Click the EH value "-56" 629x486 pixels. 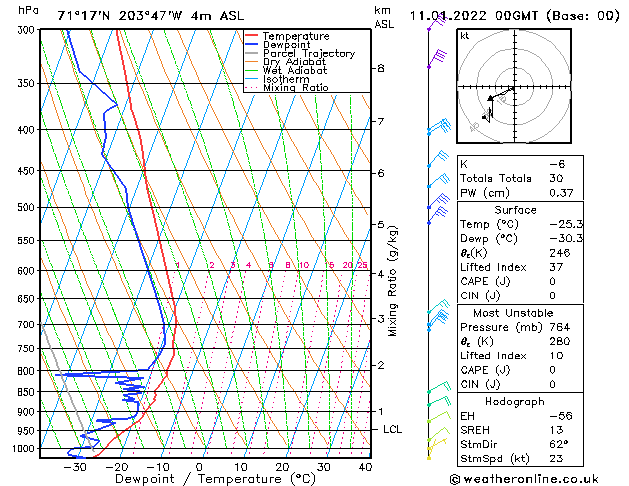point(561,416)
